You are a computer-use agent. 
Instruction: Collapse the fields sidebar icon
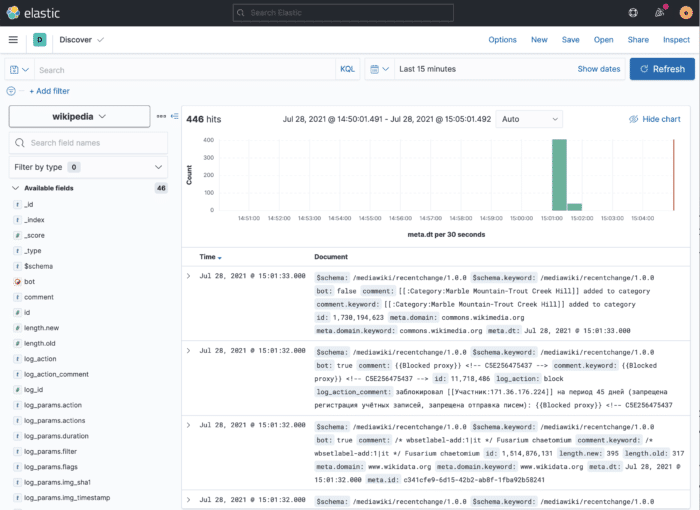pos(175,116)
